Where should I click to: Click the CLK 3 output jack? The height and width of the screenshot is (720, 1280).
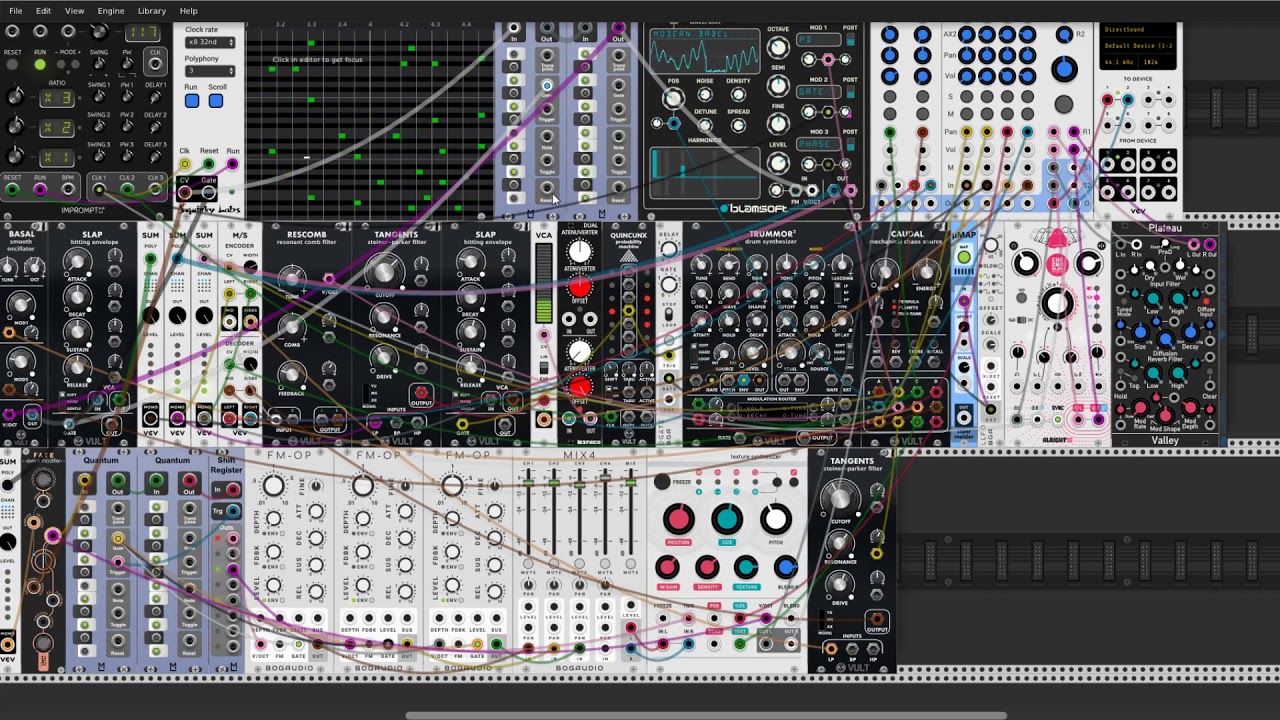155,189
